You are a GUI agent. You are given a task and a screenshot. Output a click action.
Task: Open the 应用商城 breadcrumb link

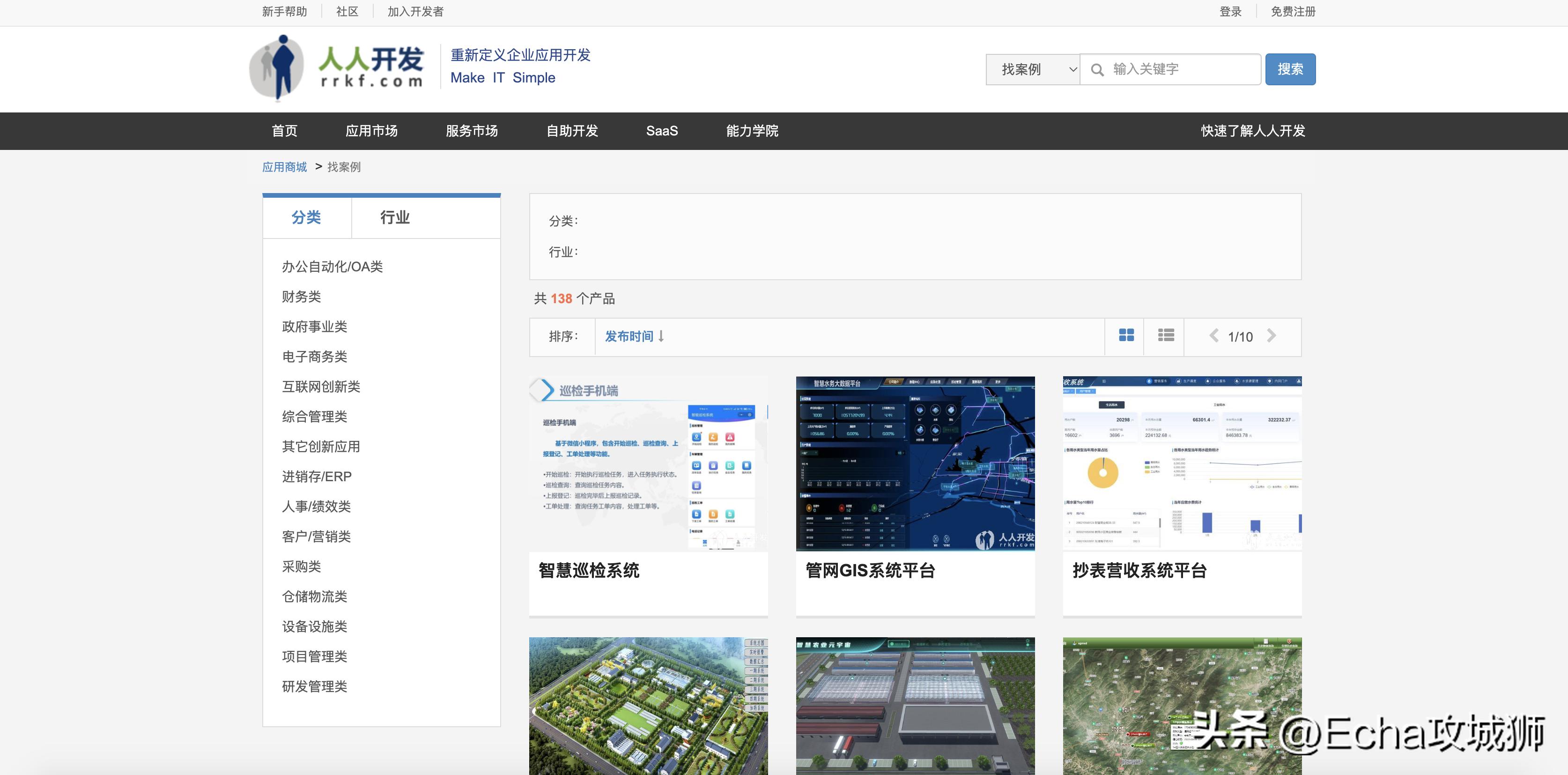(x=284, y=166)
